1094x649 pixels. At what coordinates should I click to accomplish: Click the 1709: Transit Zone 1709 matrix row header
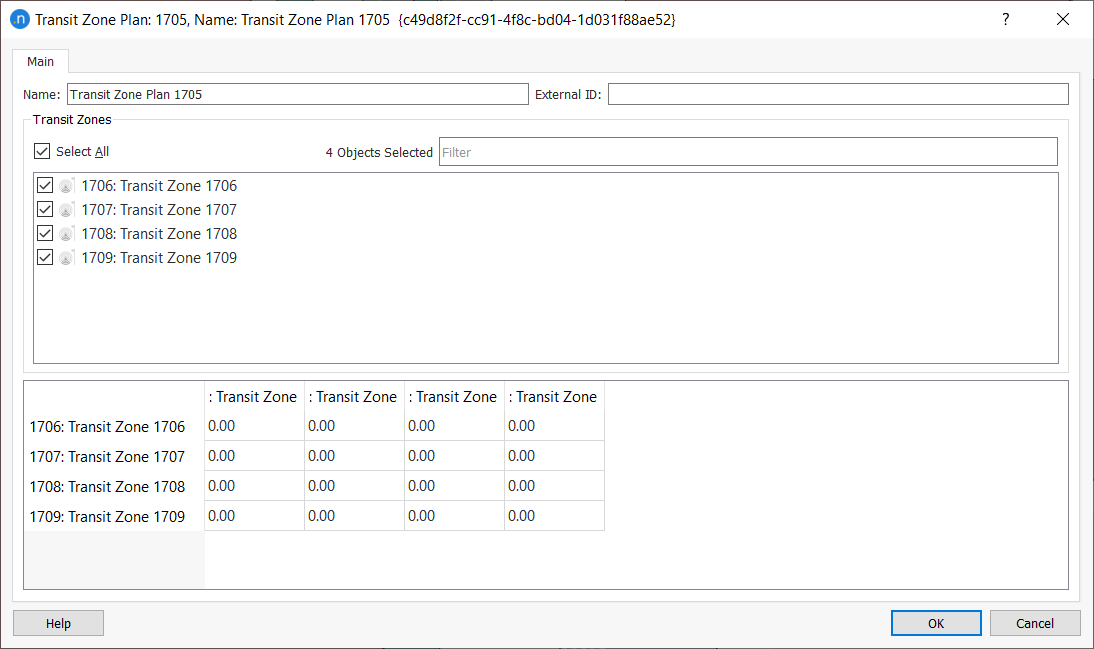coord(108,517)
